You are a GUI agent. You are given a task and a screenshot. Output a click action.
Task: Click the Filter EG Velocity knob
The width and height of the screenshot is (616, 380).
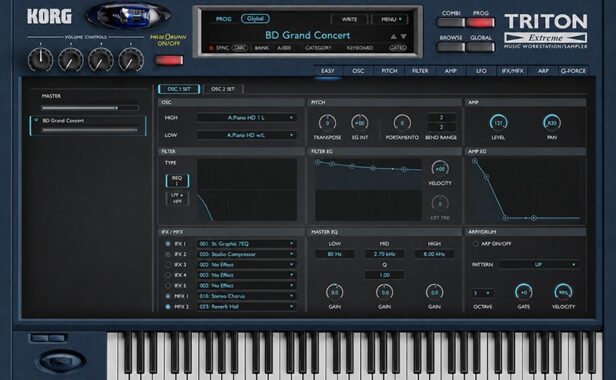tap(440, 169)
